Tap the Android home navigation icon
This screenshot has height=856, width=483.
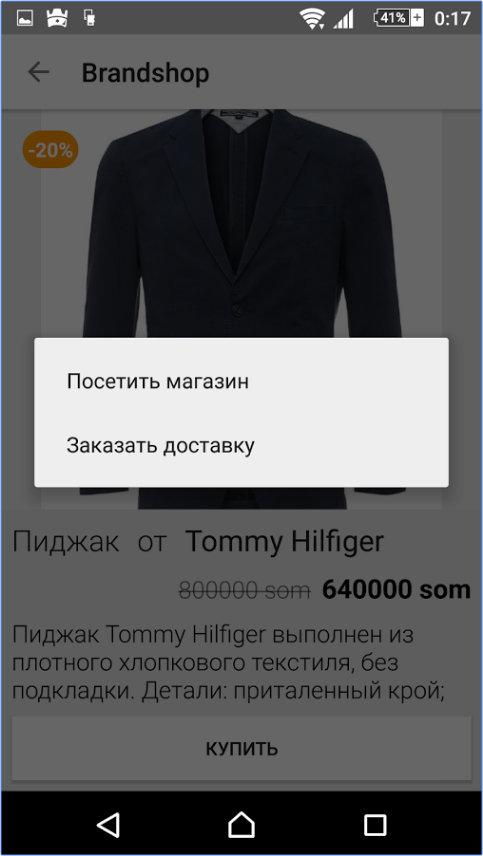[241, 824]
